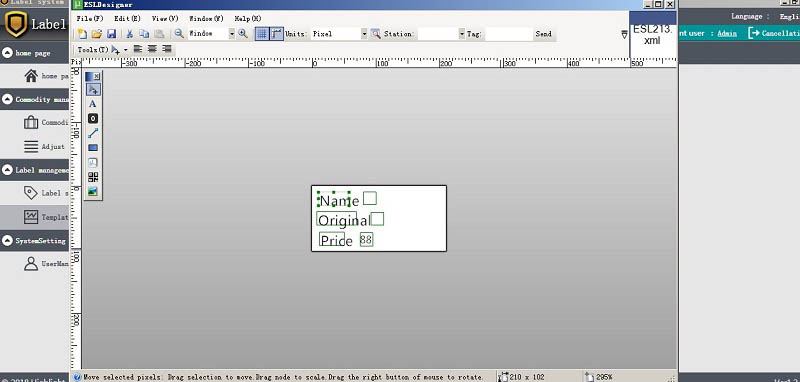Select the pointer tool in toolbox
Screen dimensions: 800x382
[x=93, y=89]
